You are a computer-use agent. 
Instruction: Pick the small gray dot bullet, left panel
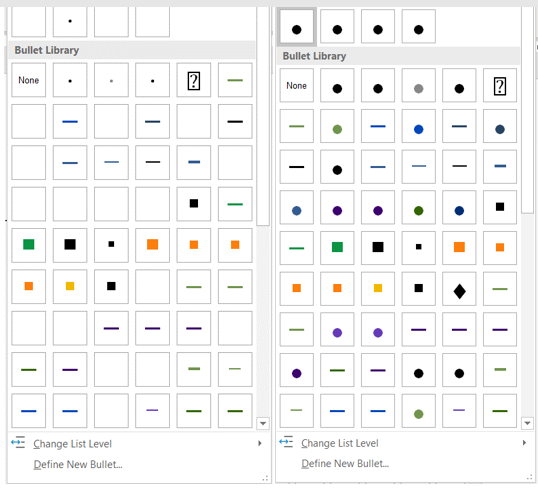111,80
